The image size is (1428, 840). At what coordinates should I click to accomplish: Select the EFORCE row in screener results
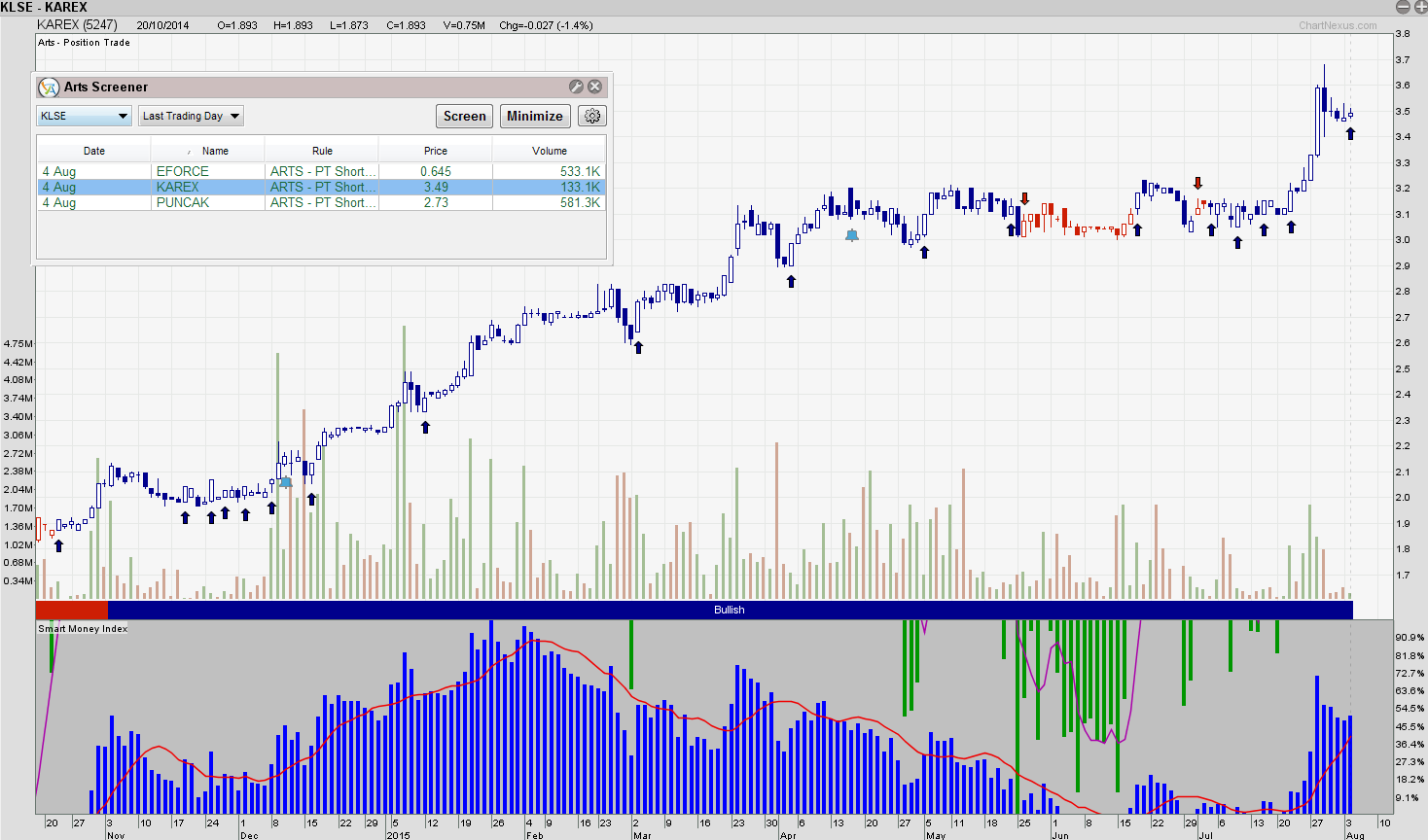321,171
